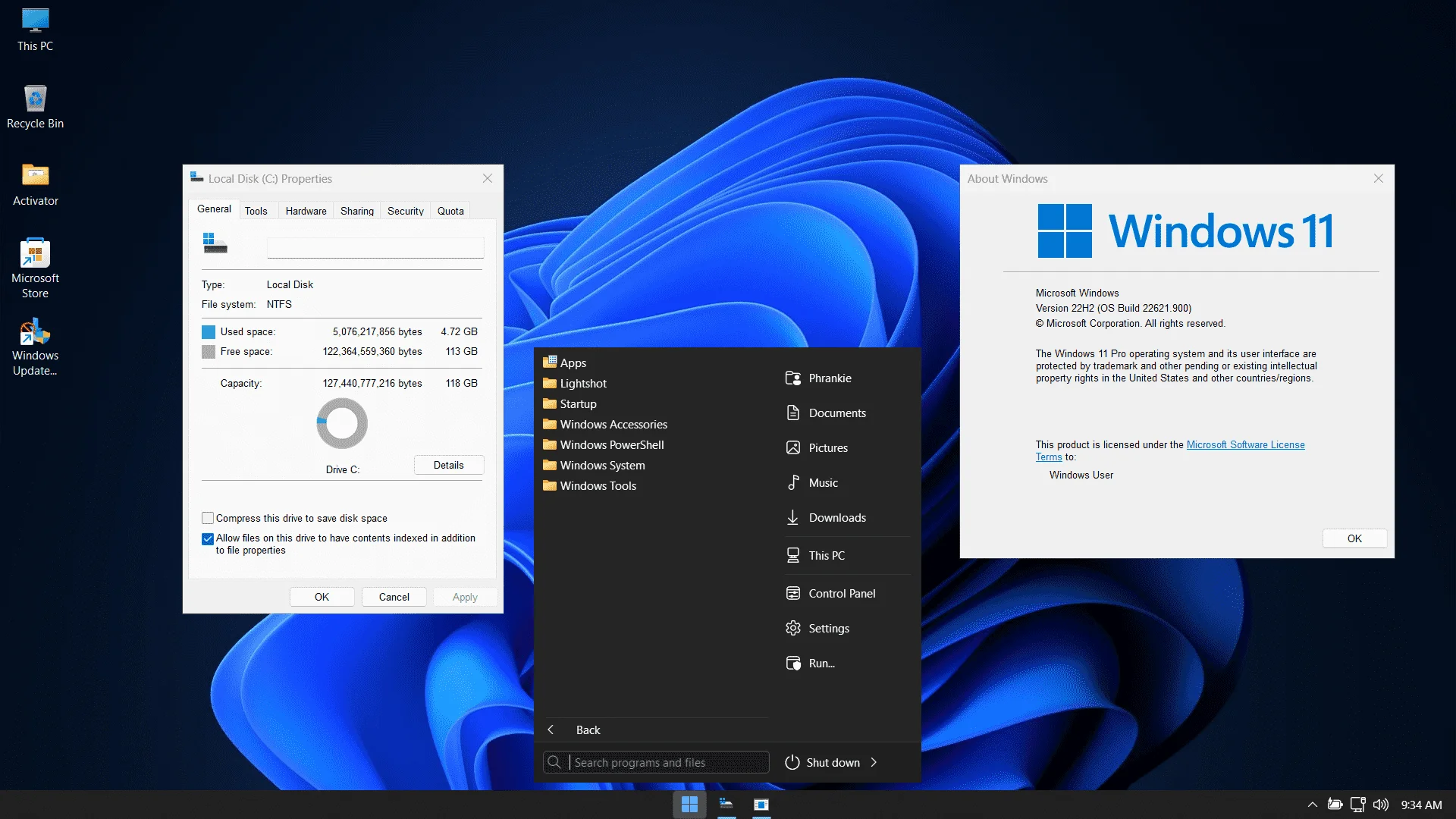Click the Start button on taskbar
The height and width of the screenshot is (819, 1456).
click(689, 805)
